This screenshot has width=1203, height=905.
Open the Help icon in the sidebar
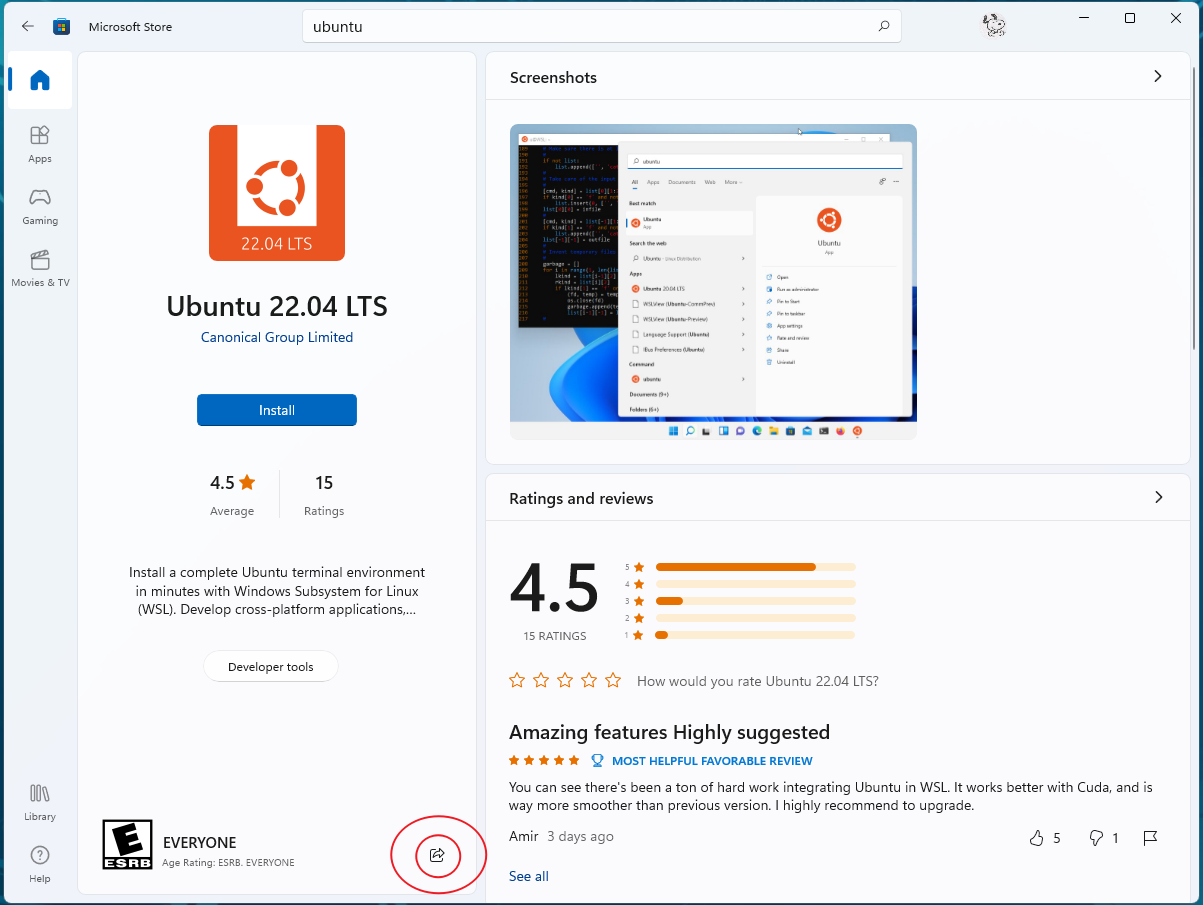[40, 864]
